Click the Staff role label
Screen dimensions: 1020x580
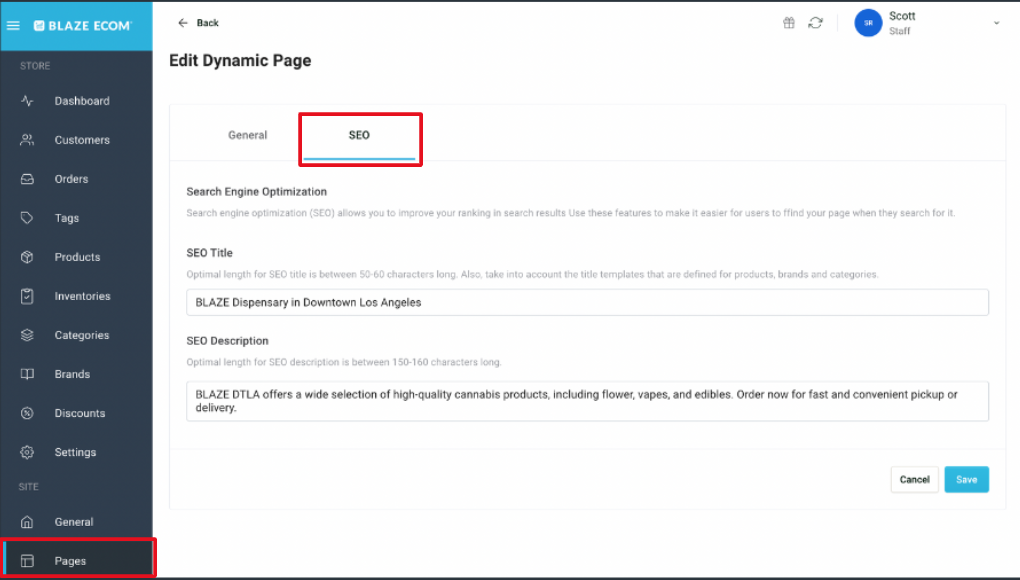tap(900, 31)
